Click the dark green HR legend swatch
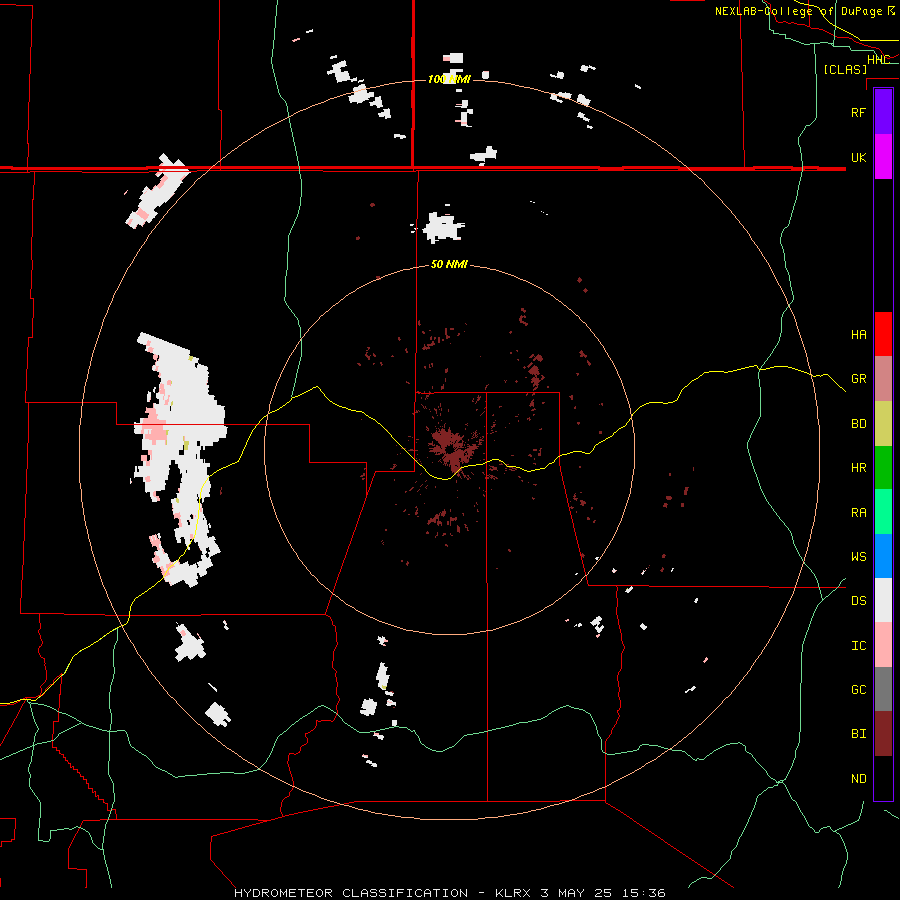This screenshot has height=900, width=900. pos(883,468)
